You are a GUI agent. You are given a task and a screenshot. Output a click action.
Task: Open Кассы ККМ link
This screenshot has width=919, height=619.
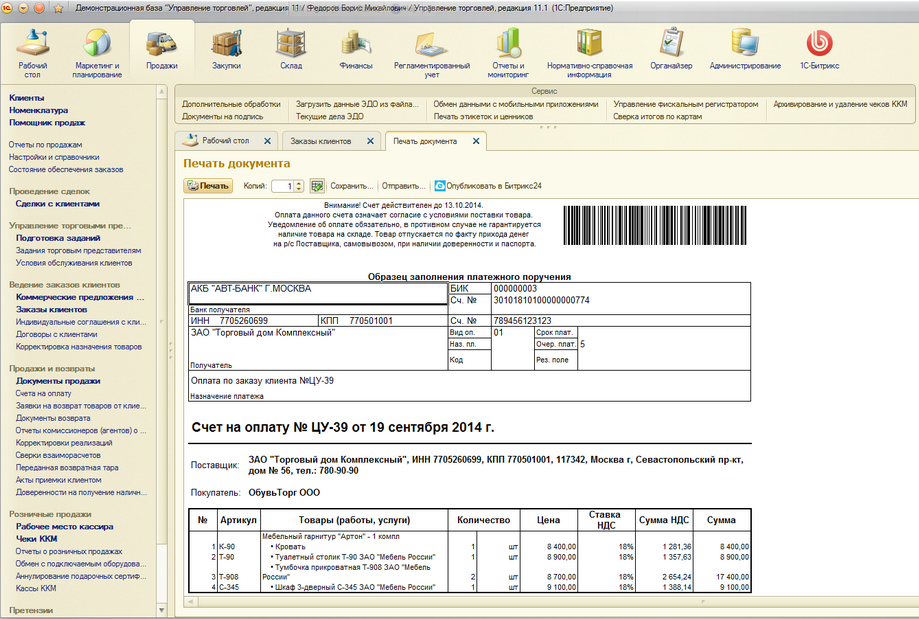click(x=36, y=588)
